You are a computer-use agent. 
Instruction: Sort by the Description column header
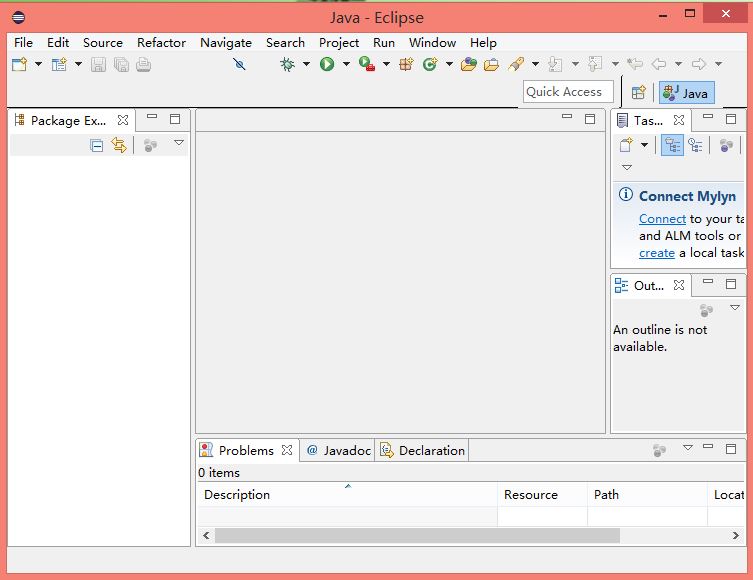coord(348,495)
